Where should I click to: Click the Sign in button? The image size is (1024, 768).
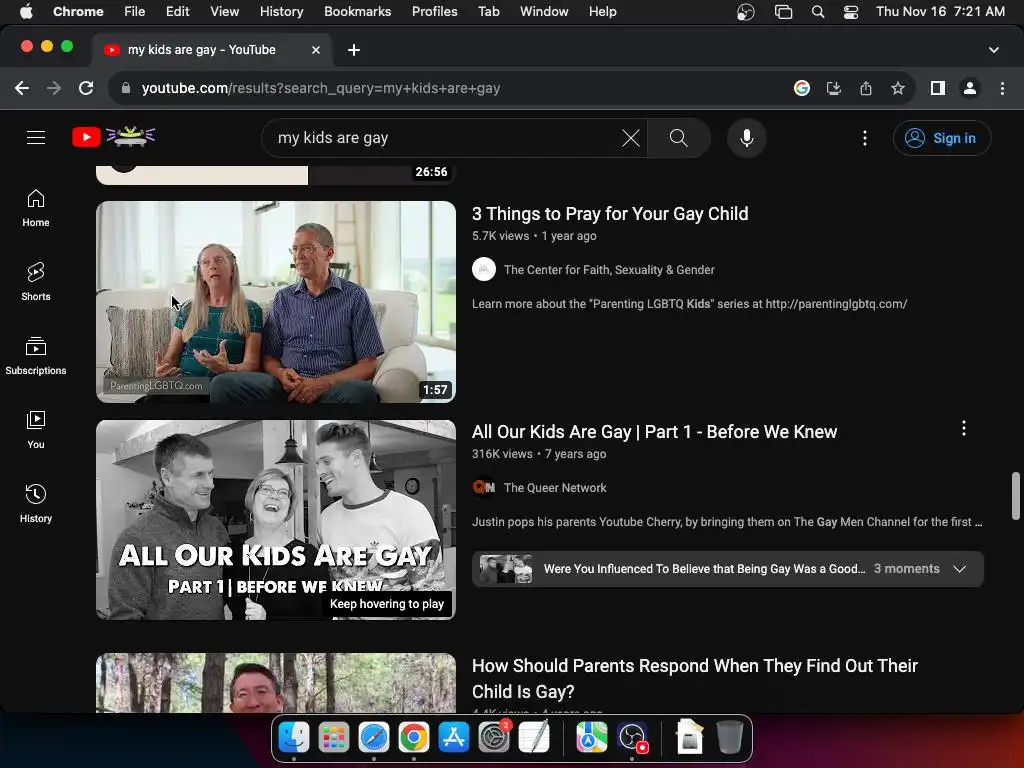(x=942, y=138)
